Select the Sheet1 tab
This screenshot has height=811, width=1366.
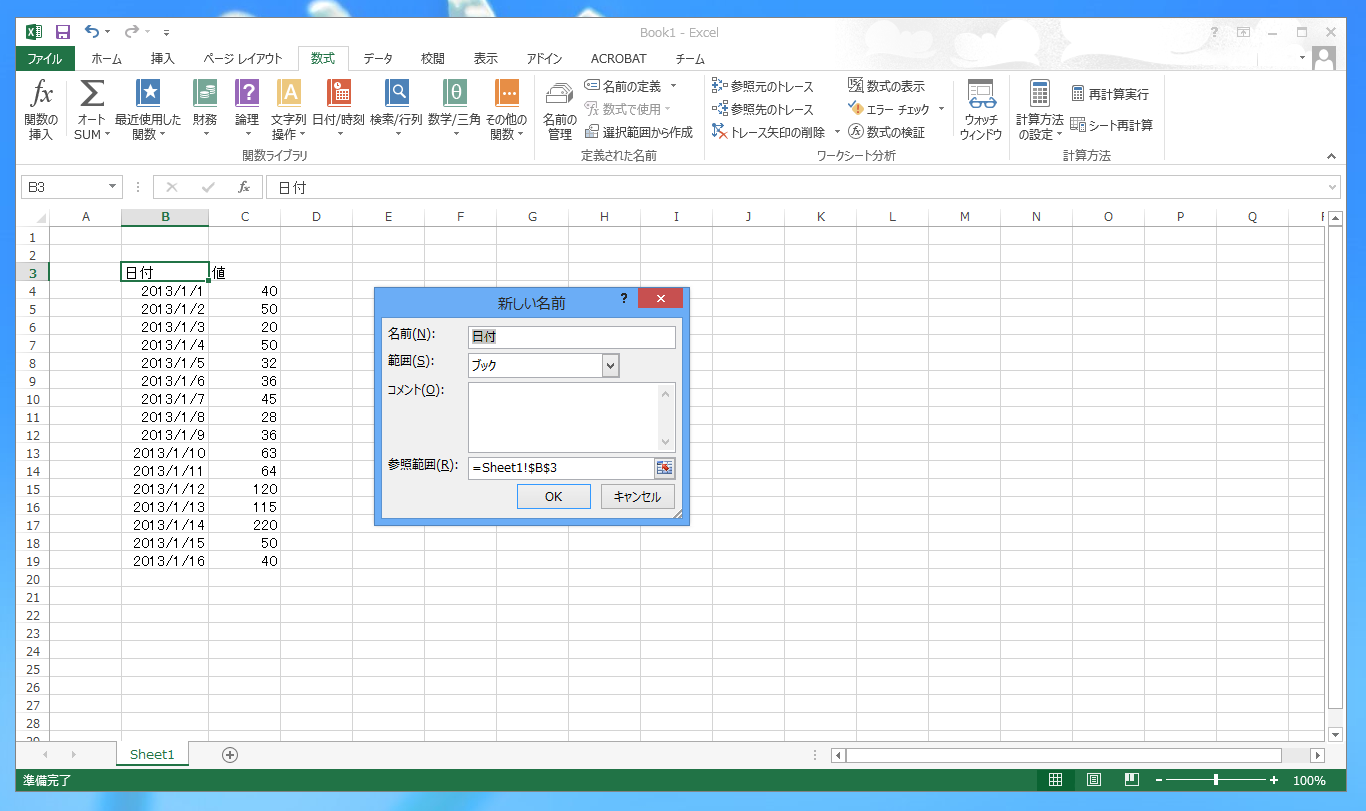pos(152,755)
